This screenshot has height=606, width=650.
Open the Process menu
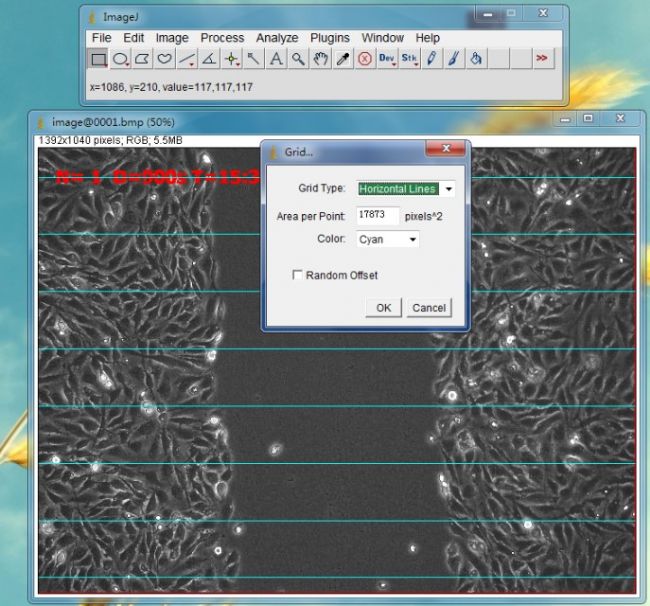[222, 38]
